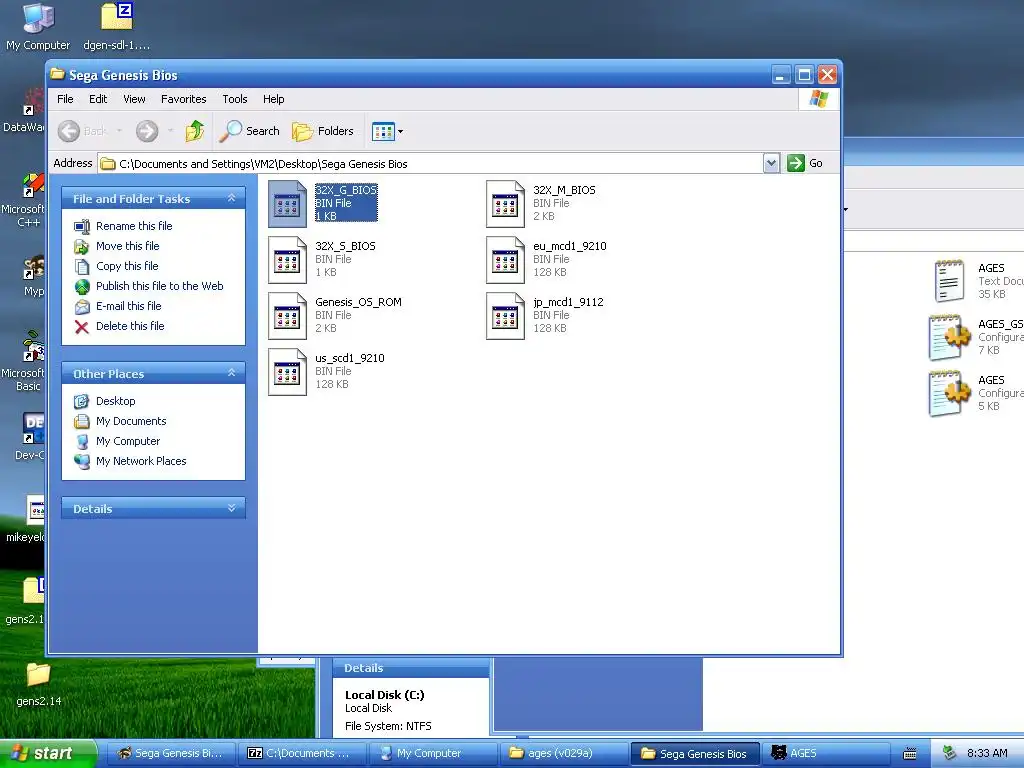This screenshot has height=768, width=1024.
Task: Select the jp_mcd1_9112 file icon
Action: pyautogui.click(x=505, y=316)
